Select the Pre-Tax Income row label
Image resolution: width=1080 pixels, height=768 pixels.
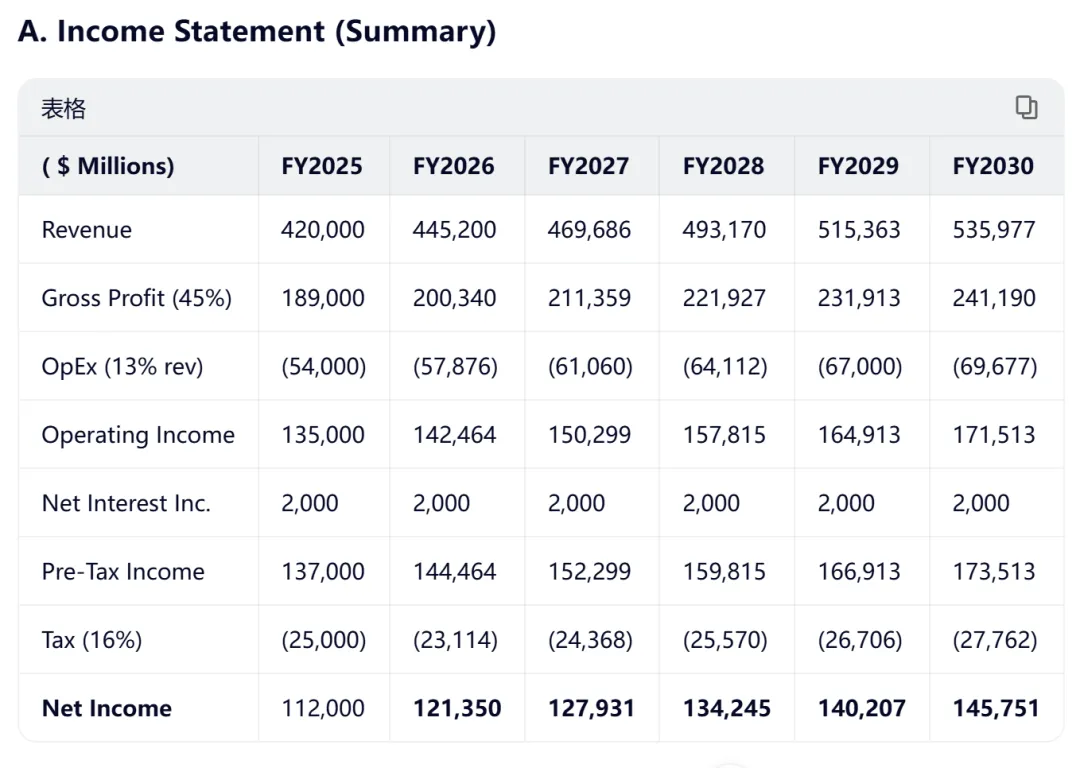pyautogui.click(x=123, y=572)
